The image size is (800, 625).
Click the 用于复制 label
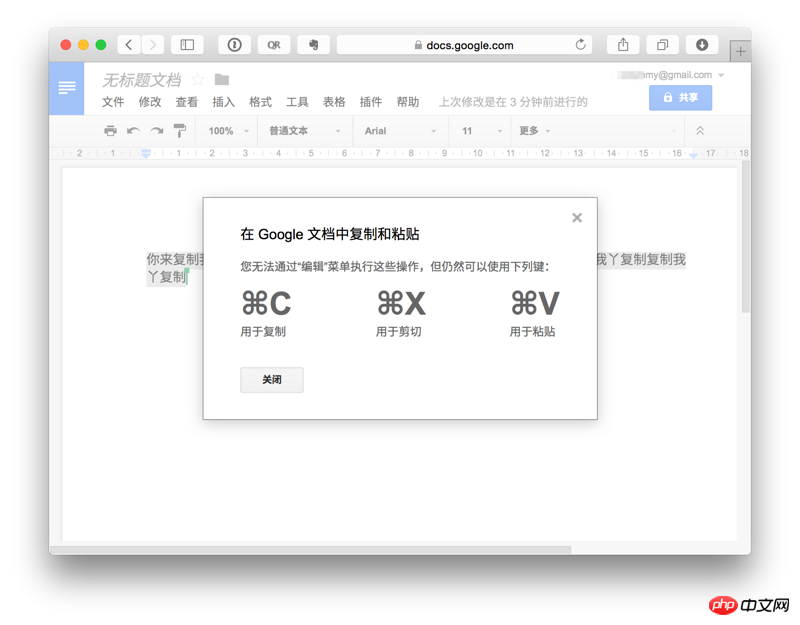click(x=263, y=332)
